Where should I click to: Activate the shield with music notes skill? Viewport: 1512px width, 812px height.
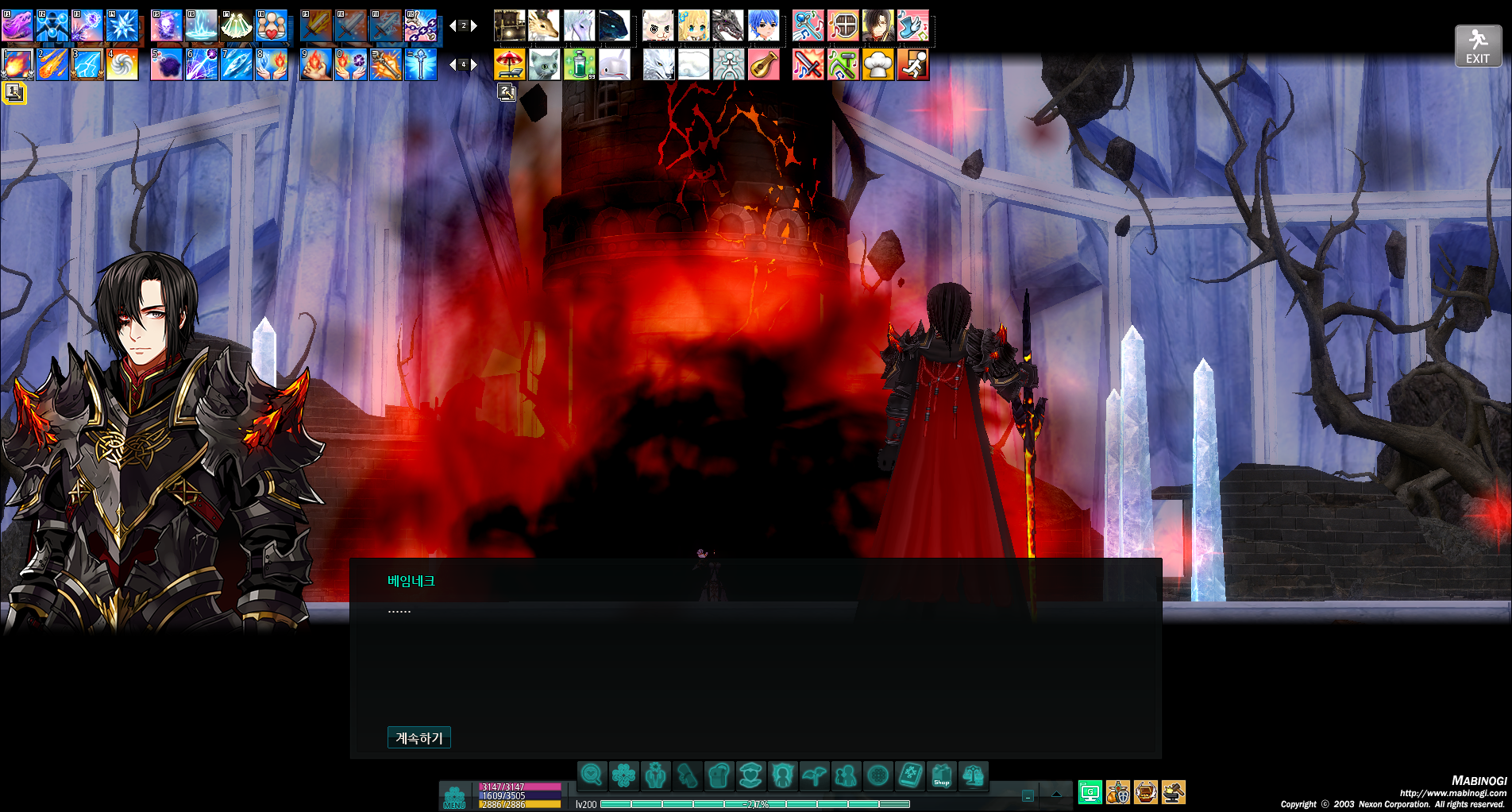(x=843, y=26)
